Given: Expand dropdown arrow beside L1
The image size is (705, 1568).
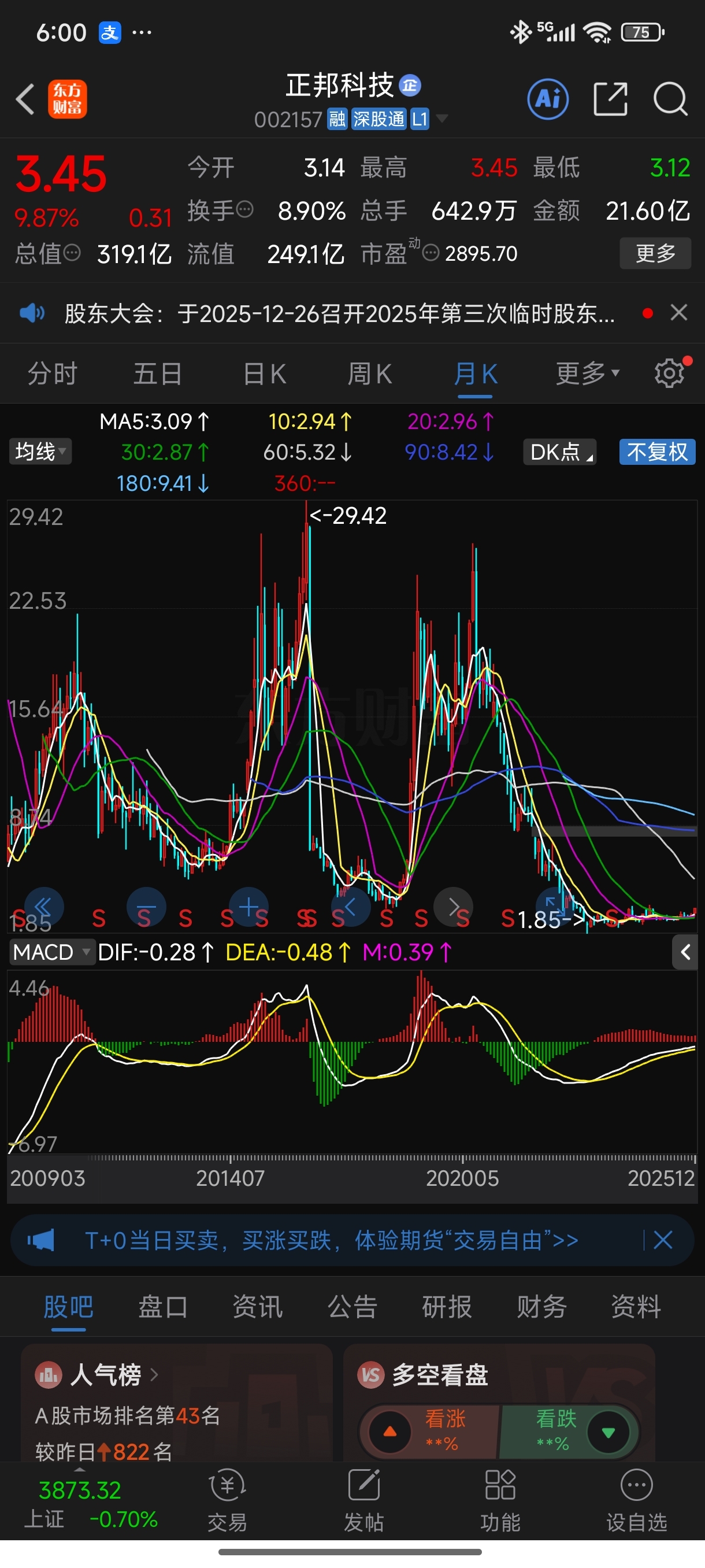Looking at the screenshot, I should [442, 118].
